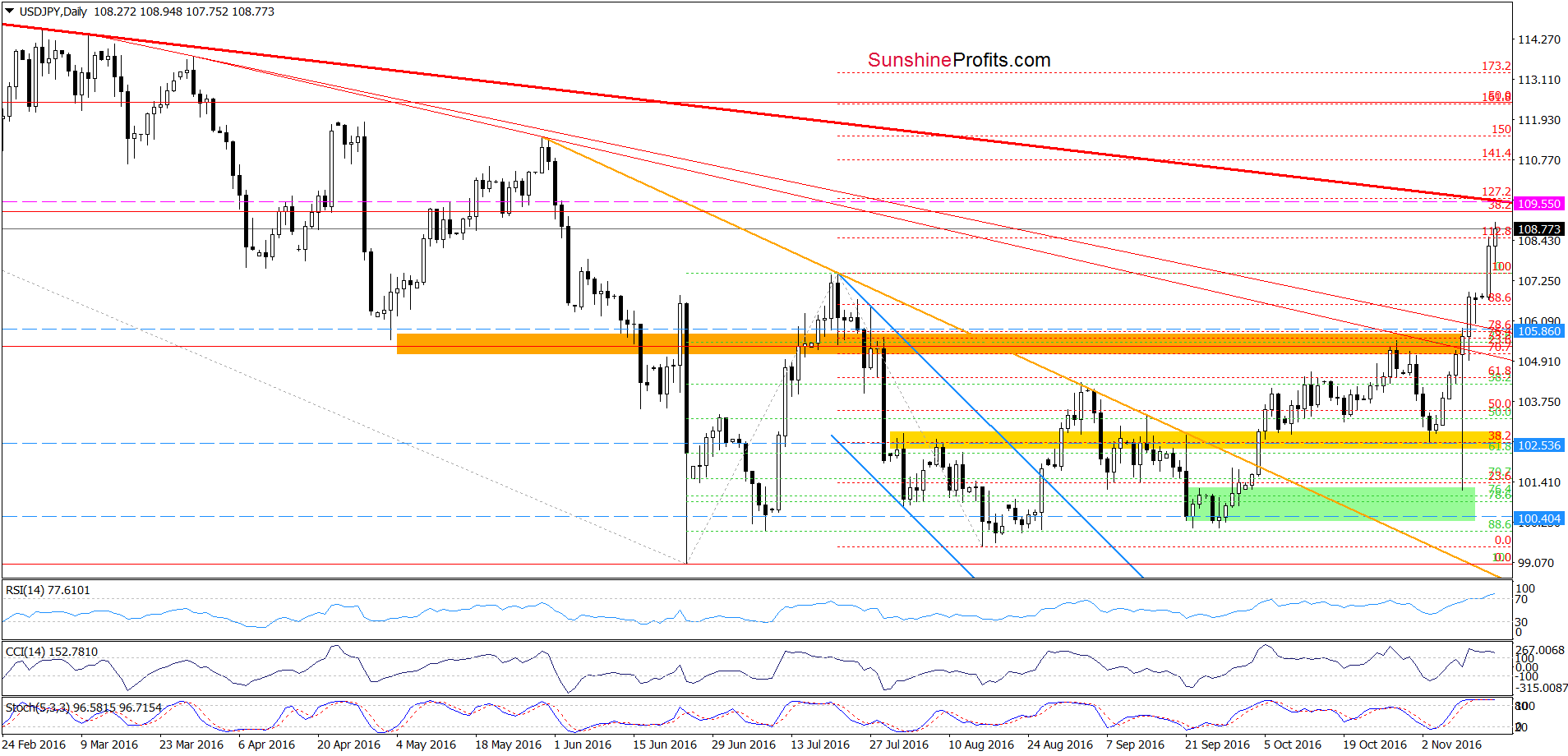
Task: Click the 1 Jun 2016 date label
Action: click(583, 744)
